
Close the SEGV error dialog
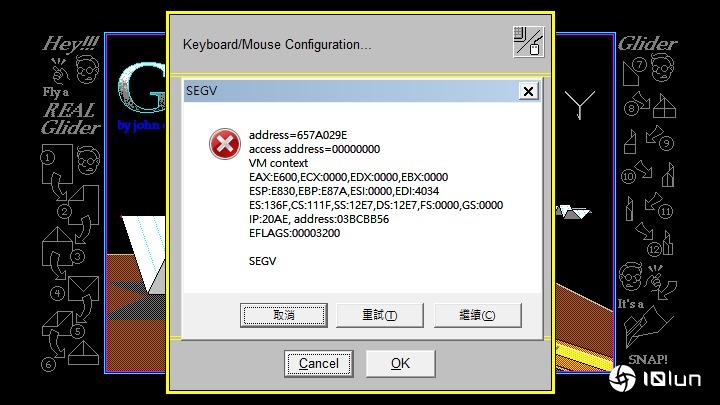click(529, 91)
